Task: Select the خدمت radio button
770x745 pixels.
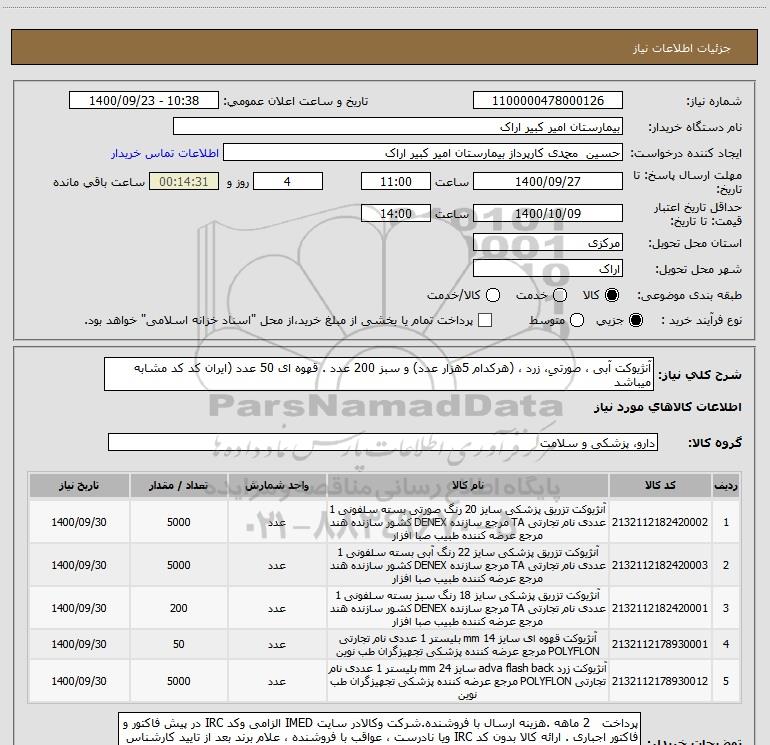Action: coord(560,295)
